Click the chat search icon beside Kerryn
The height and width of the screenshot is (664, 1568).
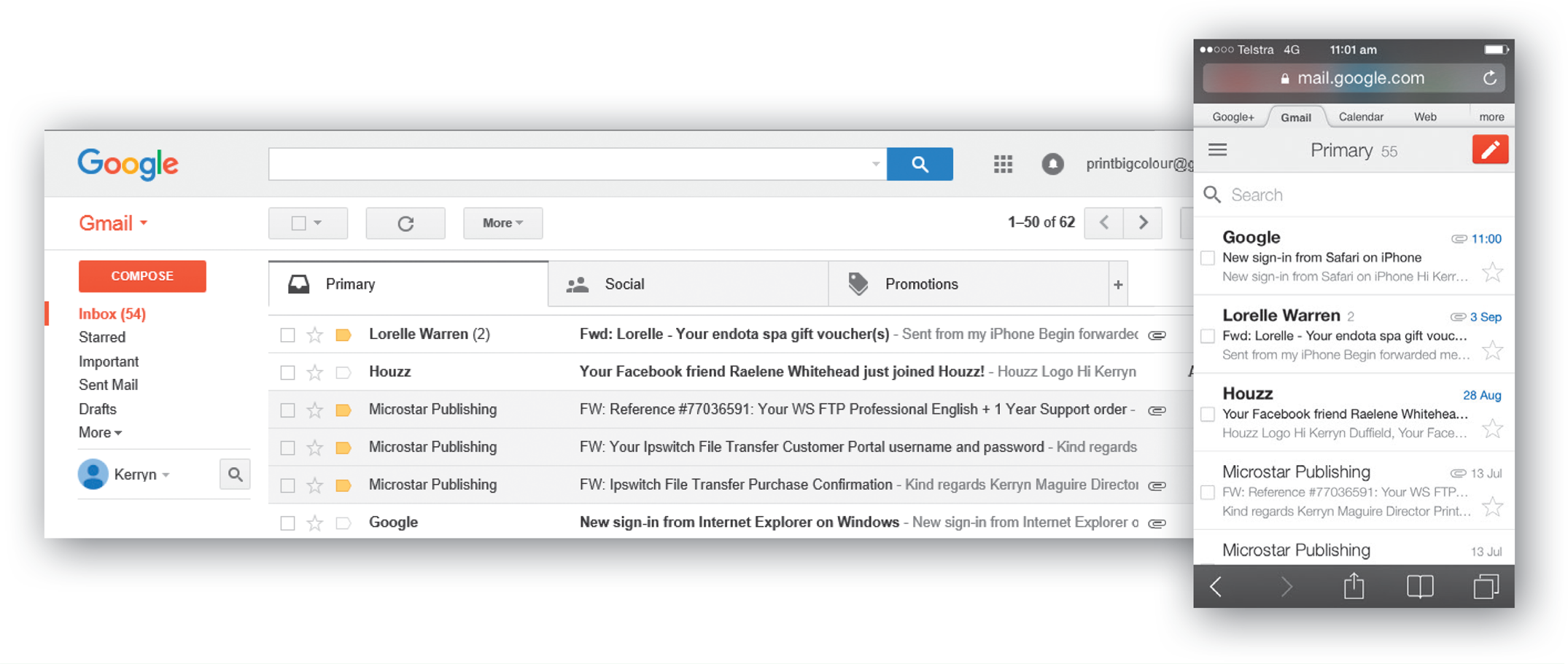point(235,474)
